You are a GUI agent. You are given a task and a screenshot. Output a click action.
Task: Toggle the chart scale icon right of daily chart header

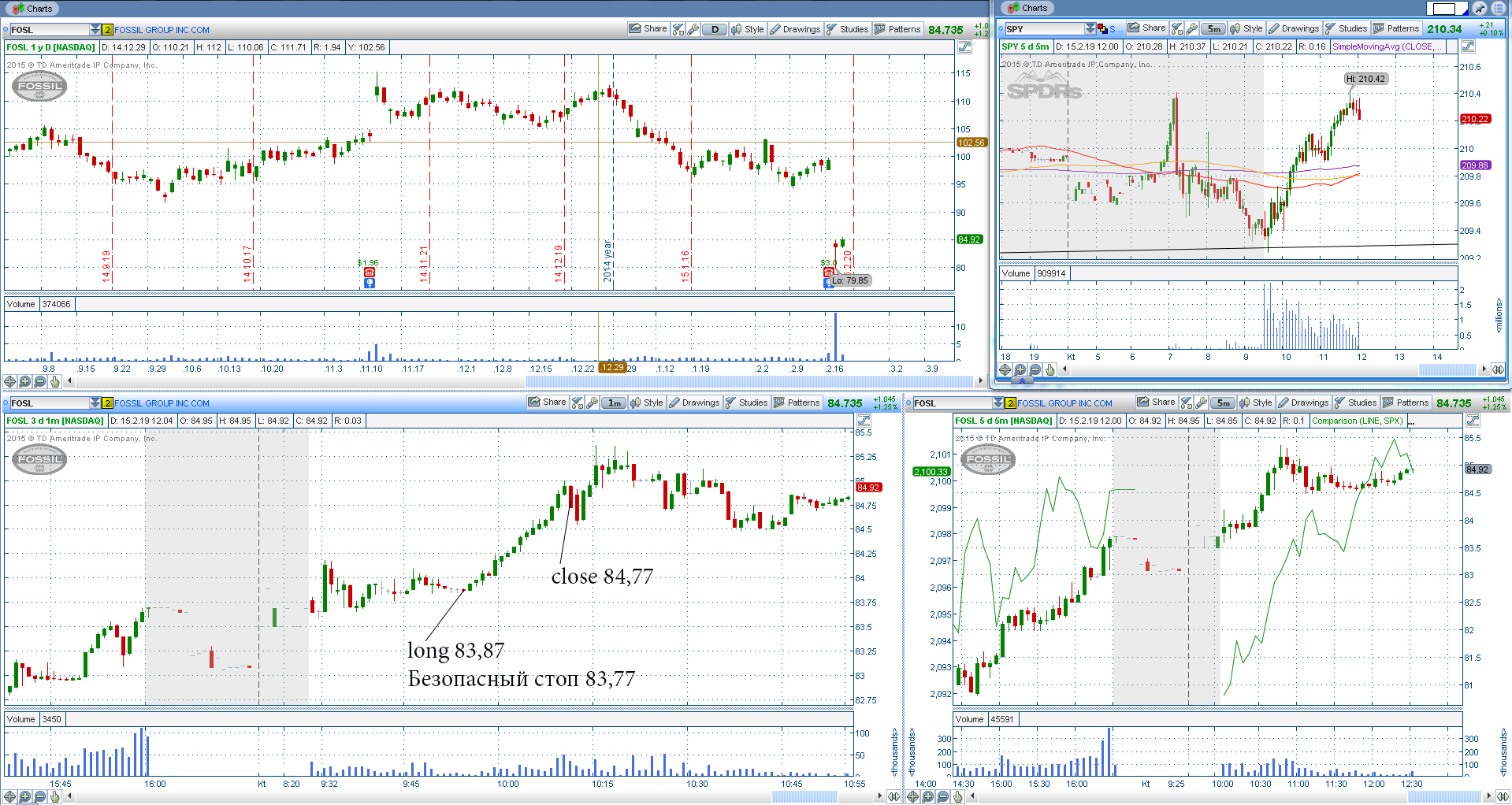(965, 47)
